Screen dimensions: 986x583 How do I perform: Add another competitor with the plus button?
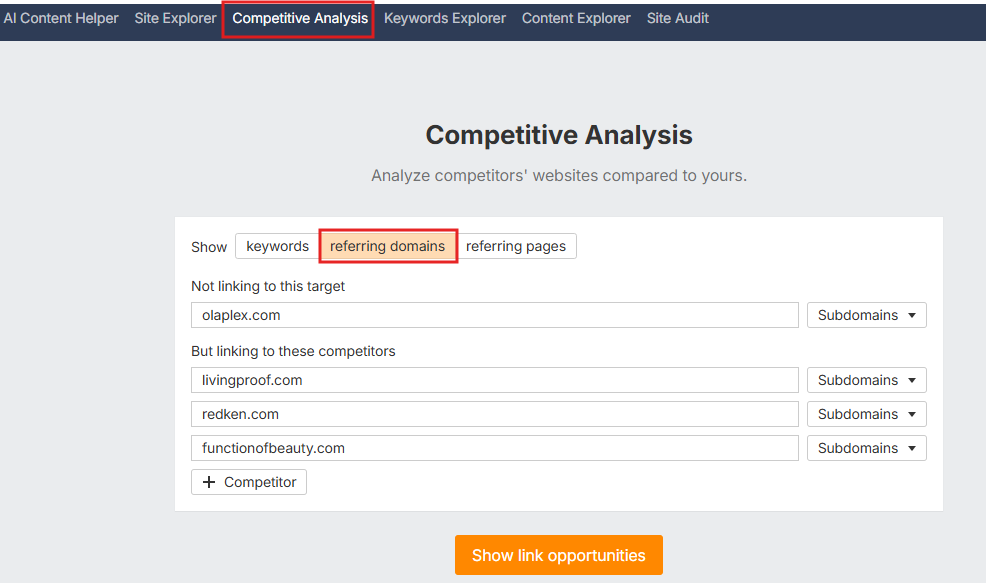(249, 482)
